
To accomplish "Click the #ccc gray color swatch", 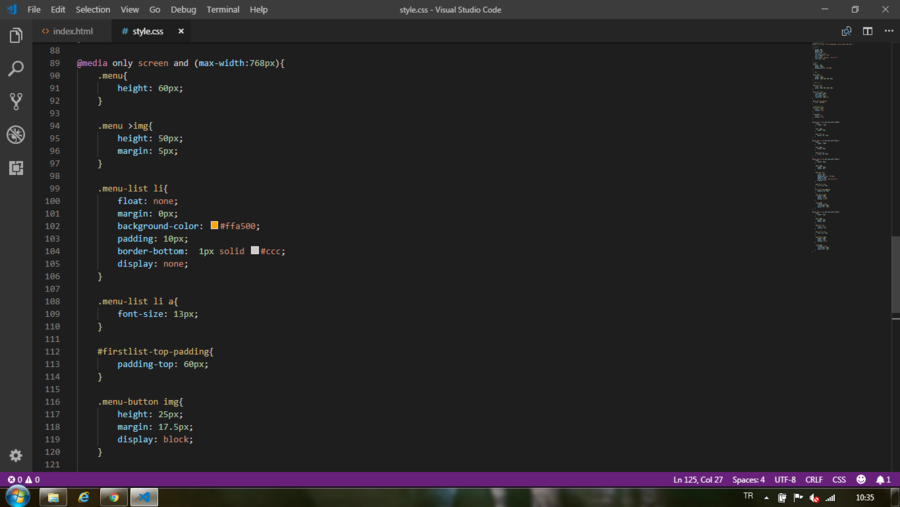I will point(255,250).
